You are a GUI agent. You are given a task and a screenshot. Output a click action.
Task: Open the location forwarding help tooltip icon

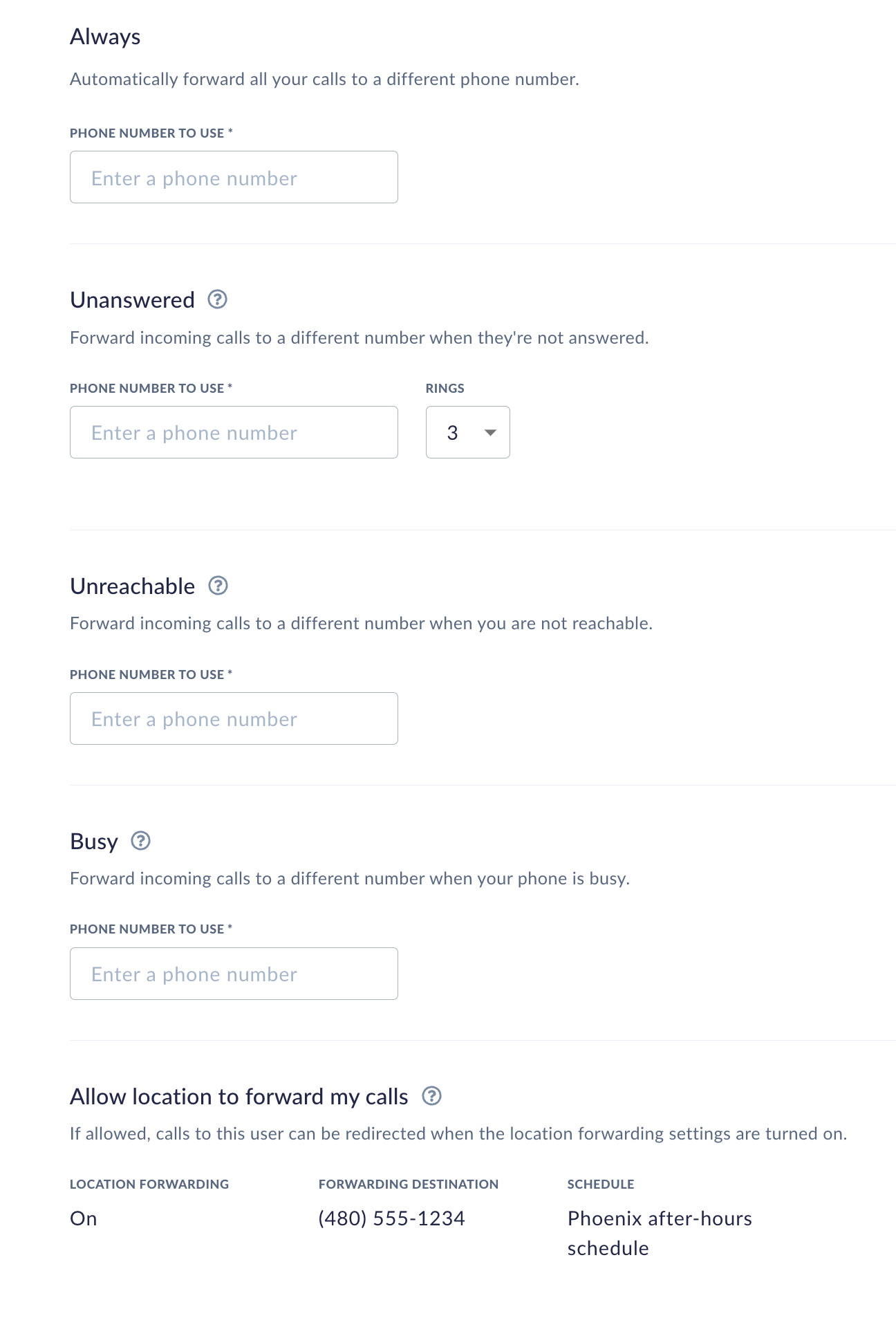tap(433, 1096)
